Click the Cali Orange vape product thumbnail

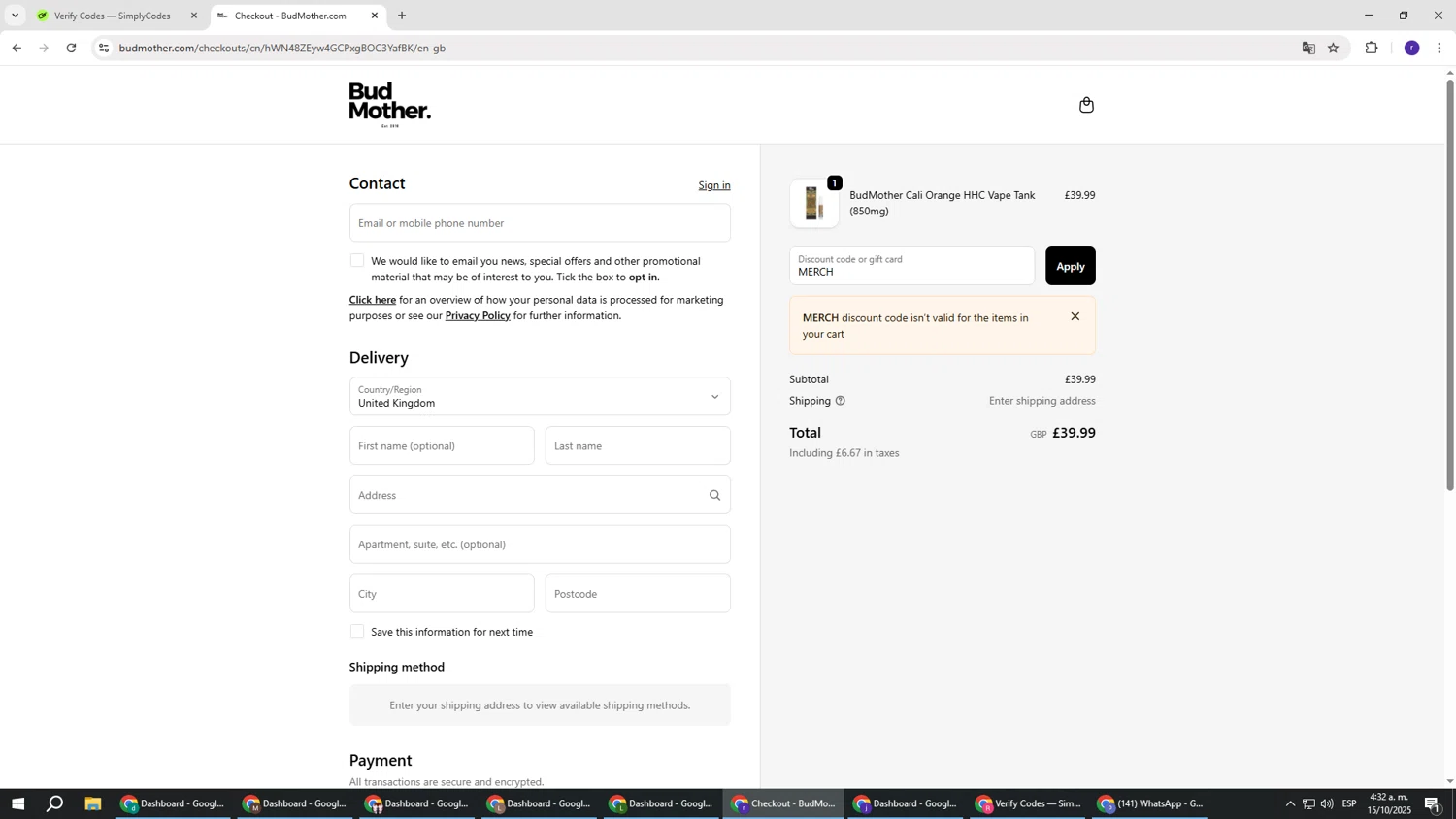point(814,204)
